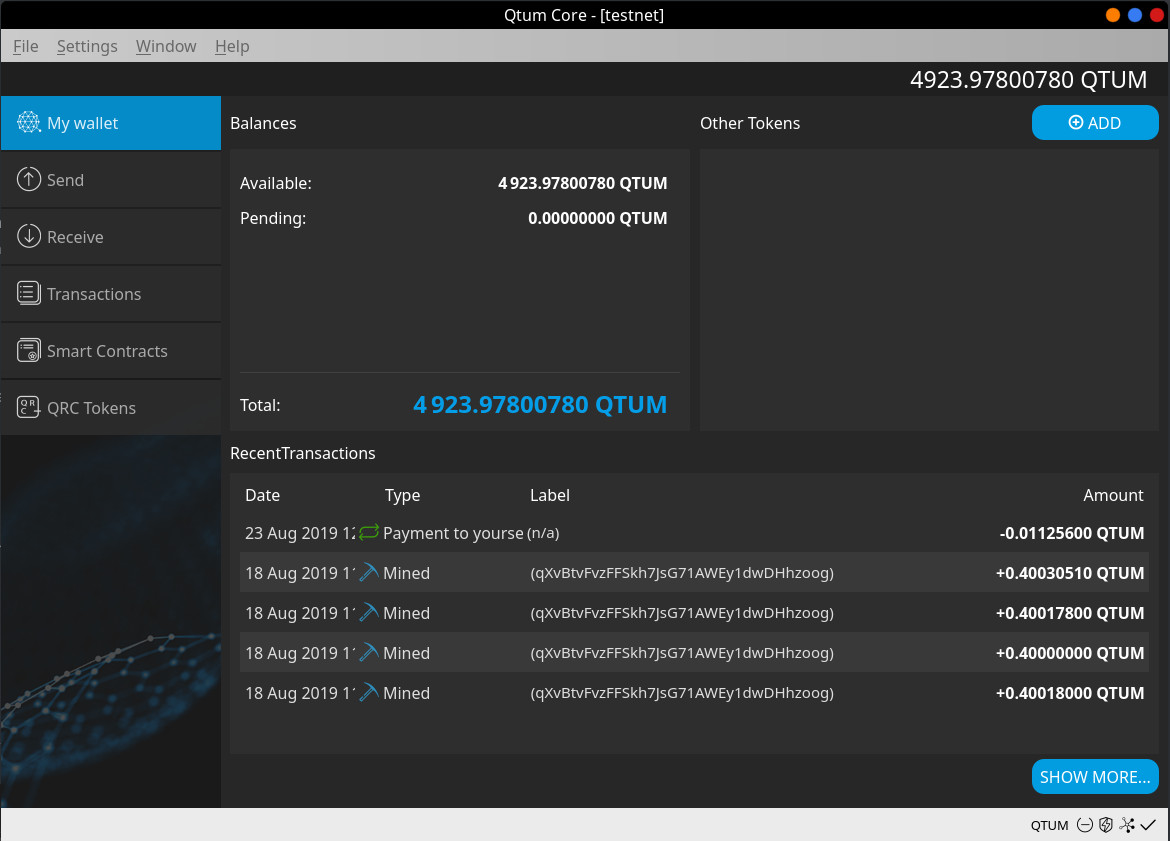
Task: Switch to the Send tab label
Action: click(66, 180)
